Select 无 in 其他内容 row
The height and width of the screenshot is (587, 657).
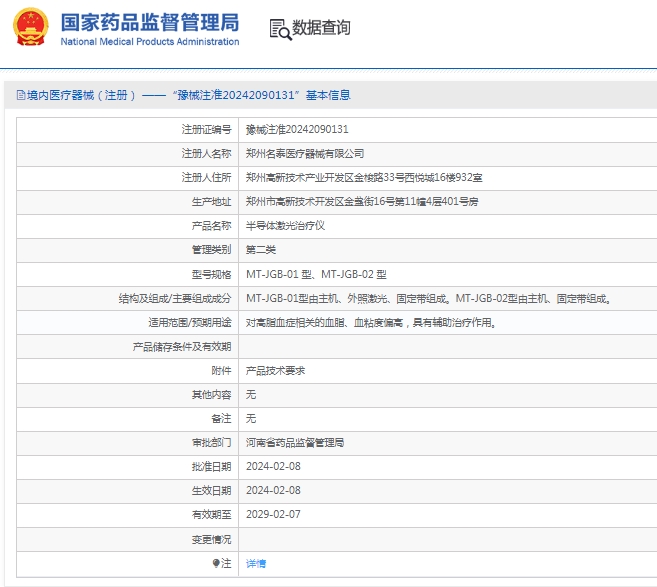tap(251, 395)
